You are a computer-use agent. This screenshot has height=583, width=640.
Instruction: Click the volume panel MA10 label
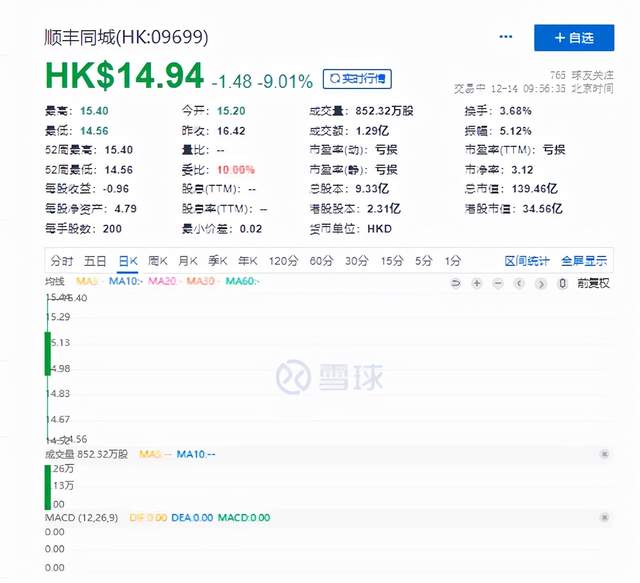196,454
